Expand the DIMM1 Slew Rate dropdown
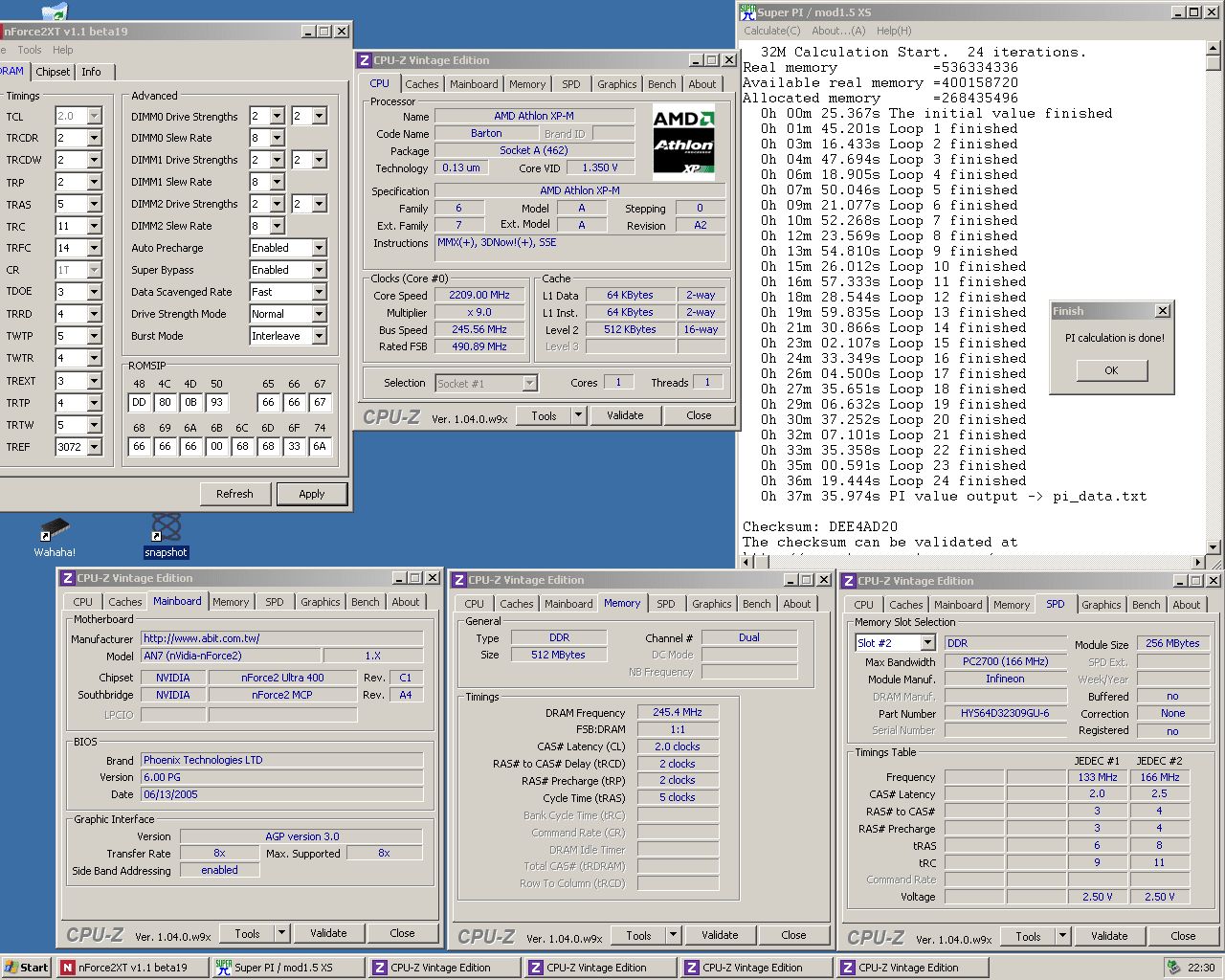 click(277, 182)
